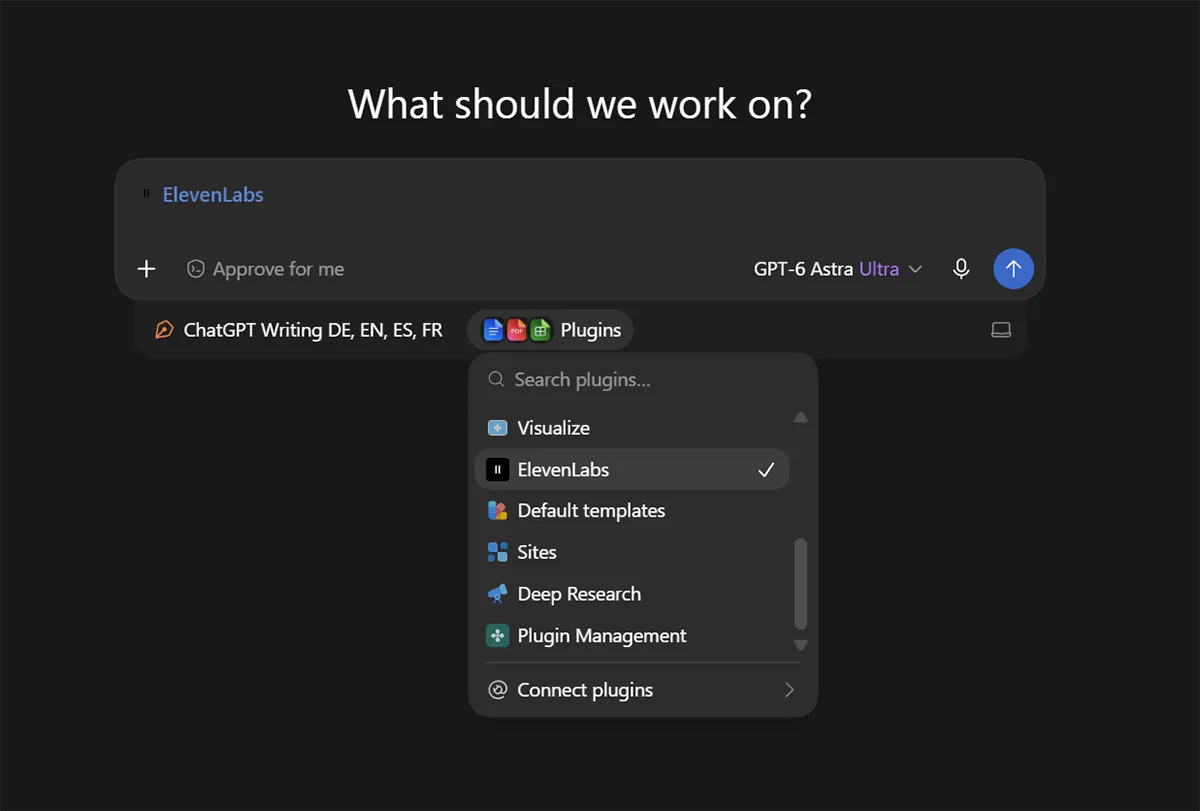Start voice input with microphone icon
The height and width of the screenshot is (811, 1200).
point(961,269)
